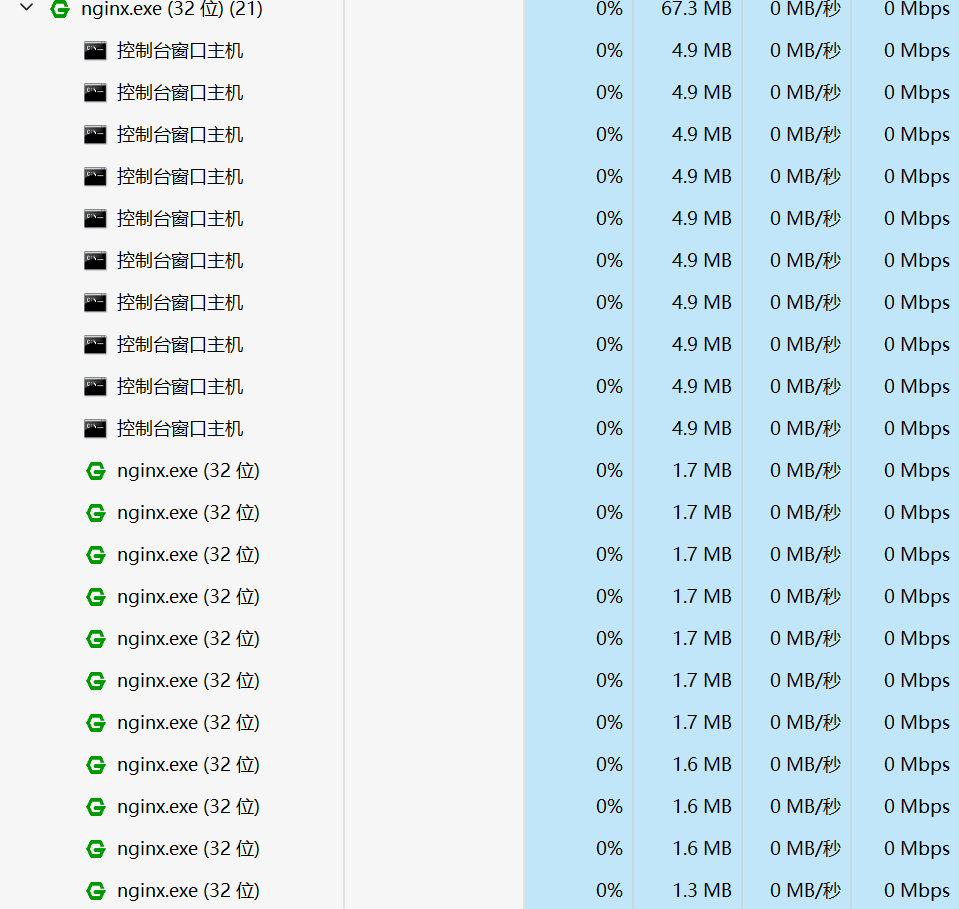The width and height of the screenshot is (959, 909).
Task: Select the "nginx.exe (32 位) (21)" group name
Action: coord(172,9)
